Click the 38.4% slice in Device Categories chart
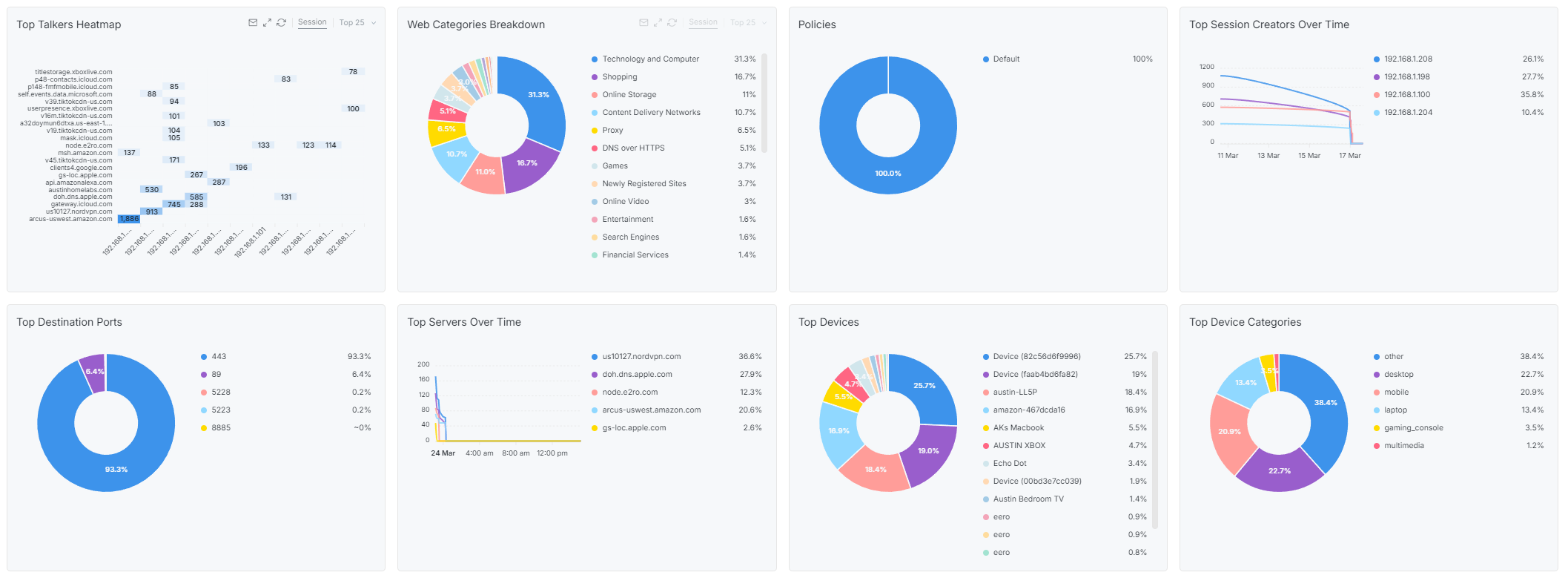Image resolution: width=1568 pixels, height=578 pixels. (1327, 404)
